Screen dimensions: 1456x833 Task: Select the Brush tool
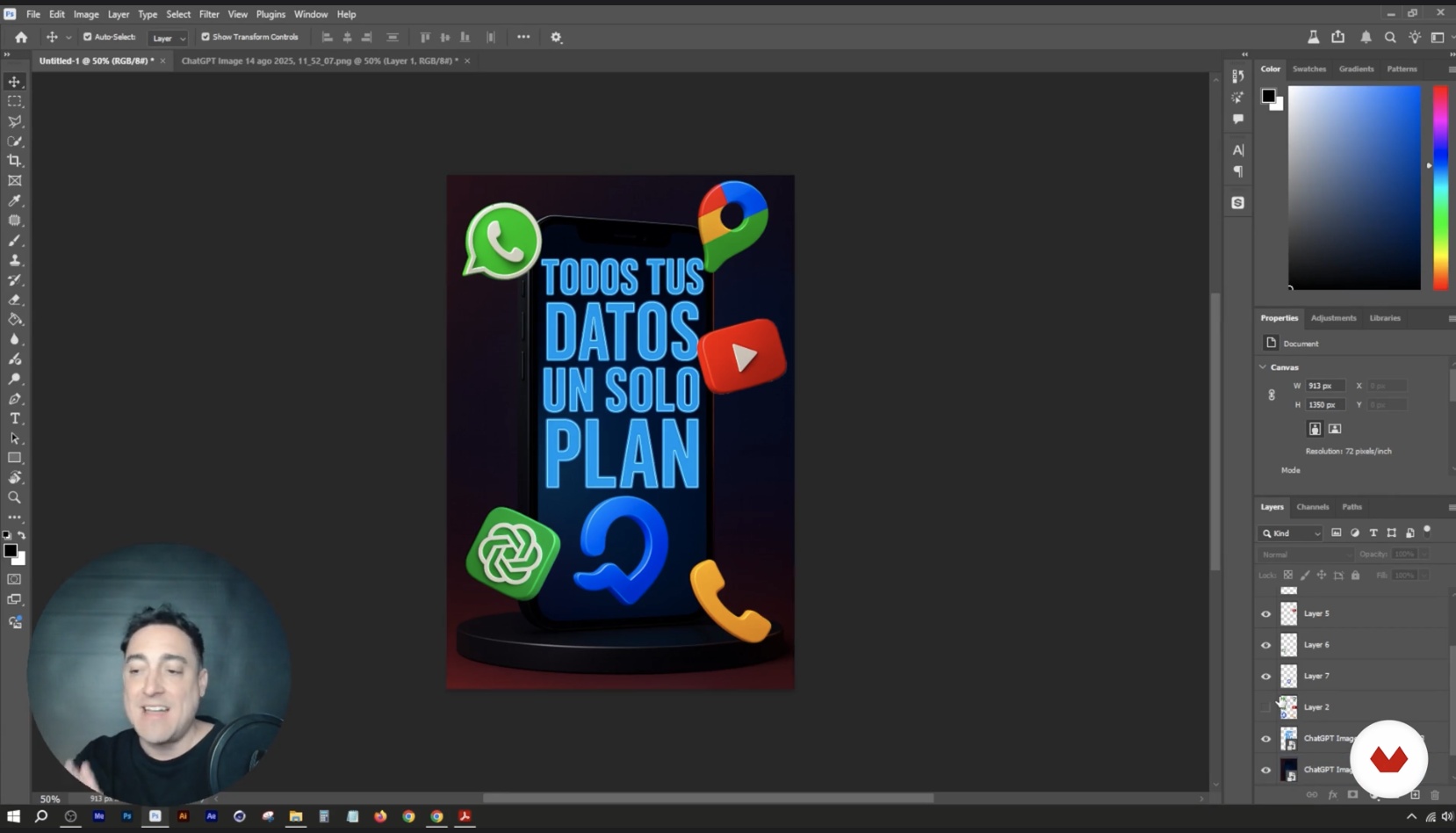15,241
